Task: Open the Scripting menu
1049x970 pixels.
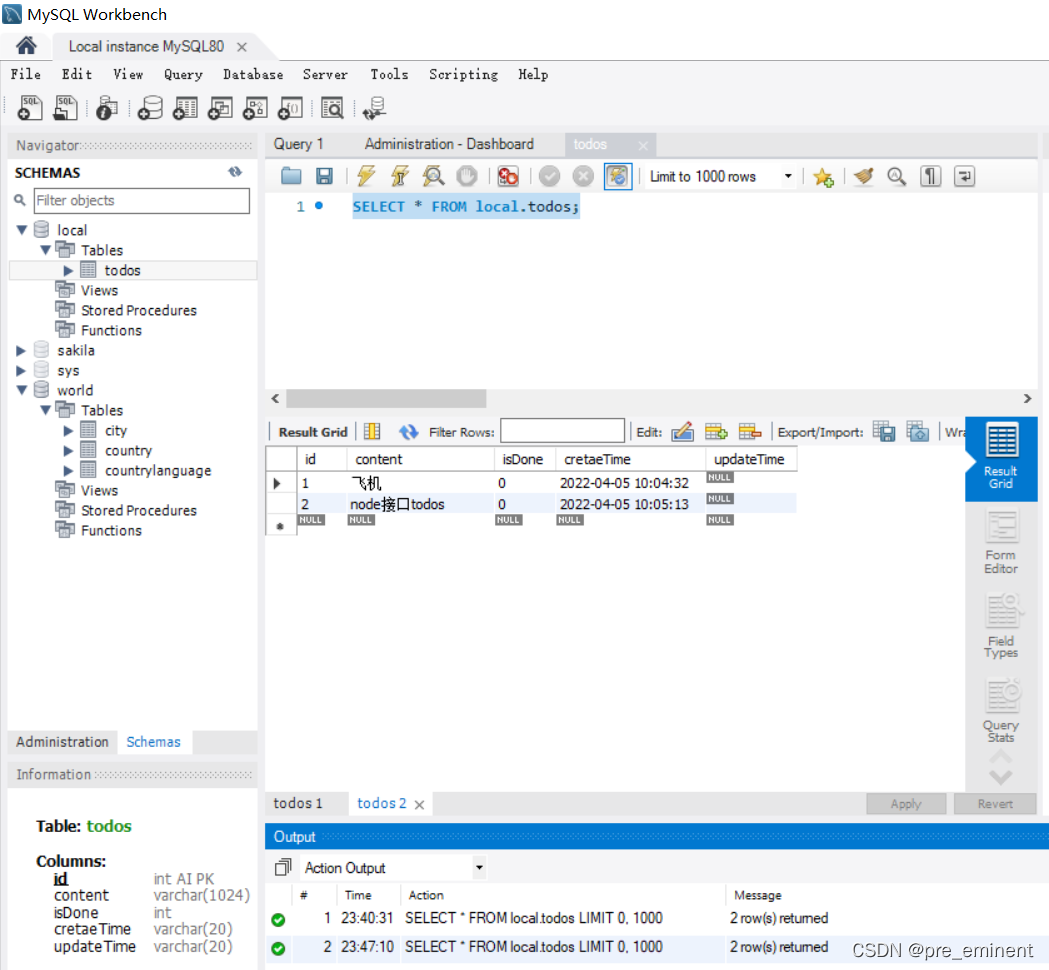Action: [x=463, y=74]
